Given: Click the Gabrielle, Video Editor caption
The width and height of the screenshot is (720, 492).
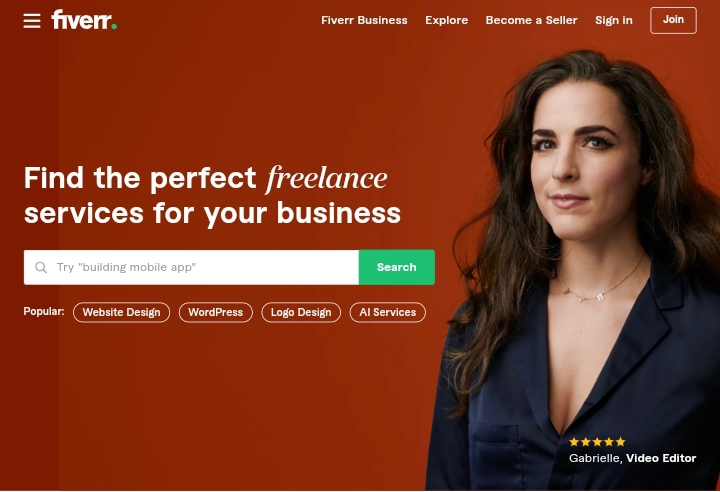Looking at the screenshot, I should 632,458.
